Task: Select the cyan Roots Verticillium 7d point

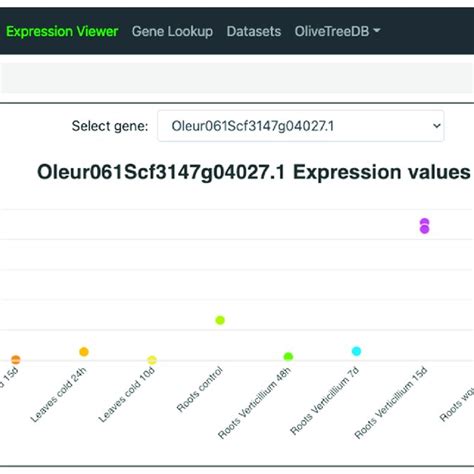Action: (356, 351)
